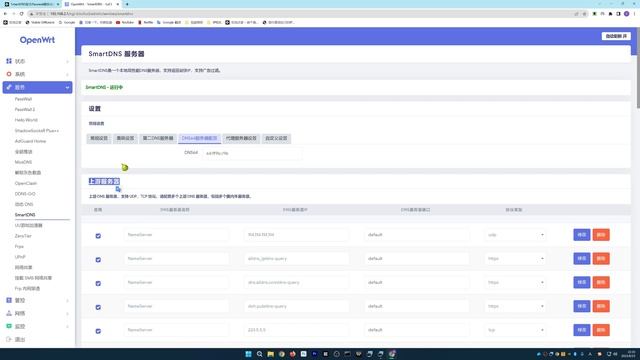The width and height of the screenshot is (640, 360).
Task: Click the red delete button in 223.5.5.5 row
Action: [x=601, y=330]
